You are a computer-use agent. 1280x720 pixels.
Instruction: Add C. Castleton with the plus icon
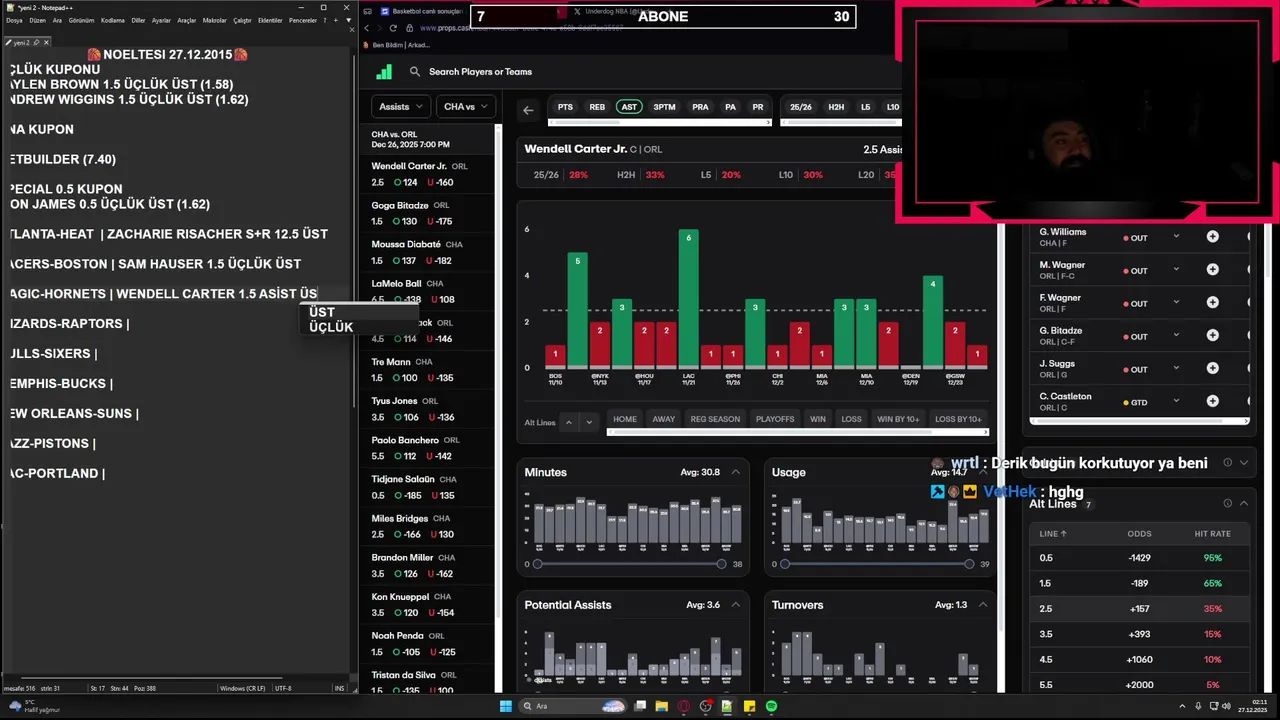[x=1212, y=402]
